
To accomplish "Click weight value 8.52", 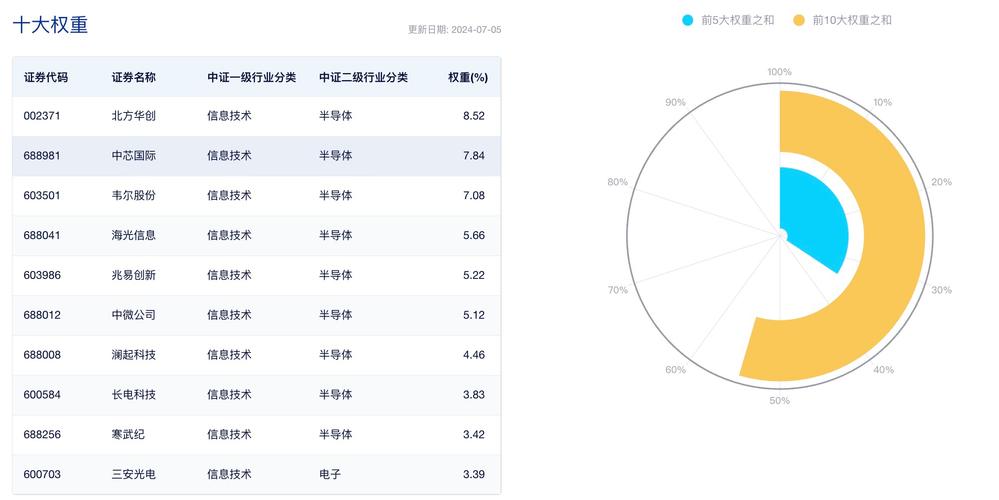I will [x=474, y=116].
